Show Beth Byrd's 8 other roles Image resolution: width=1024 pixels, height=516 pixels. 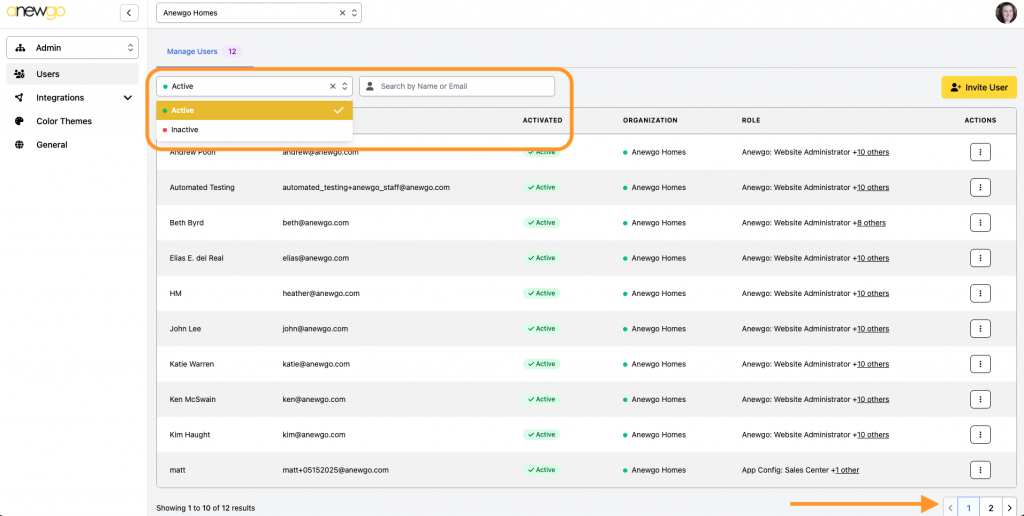click(871, 223)
